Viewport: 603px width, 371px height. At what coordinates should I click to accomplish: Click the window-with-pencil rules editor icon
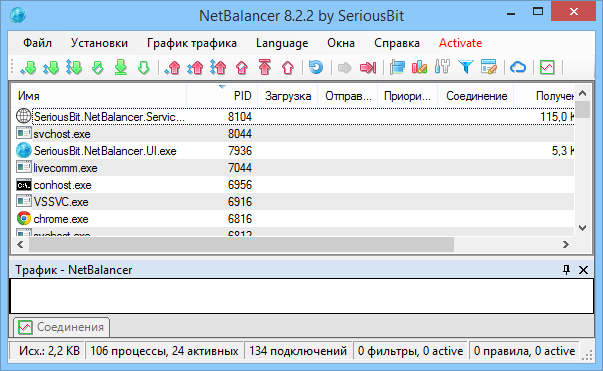click(x=489, y=67)
